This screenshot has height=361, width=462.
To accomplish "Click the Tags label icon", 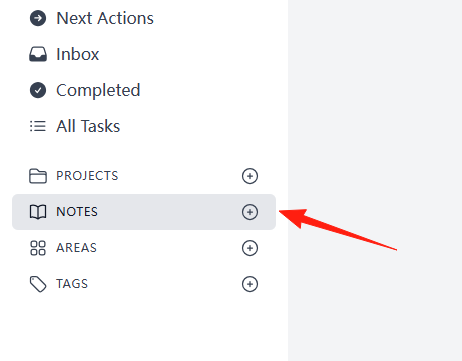I will pos(38,284).
